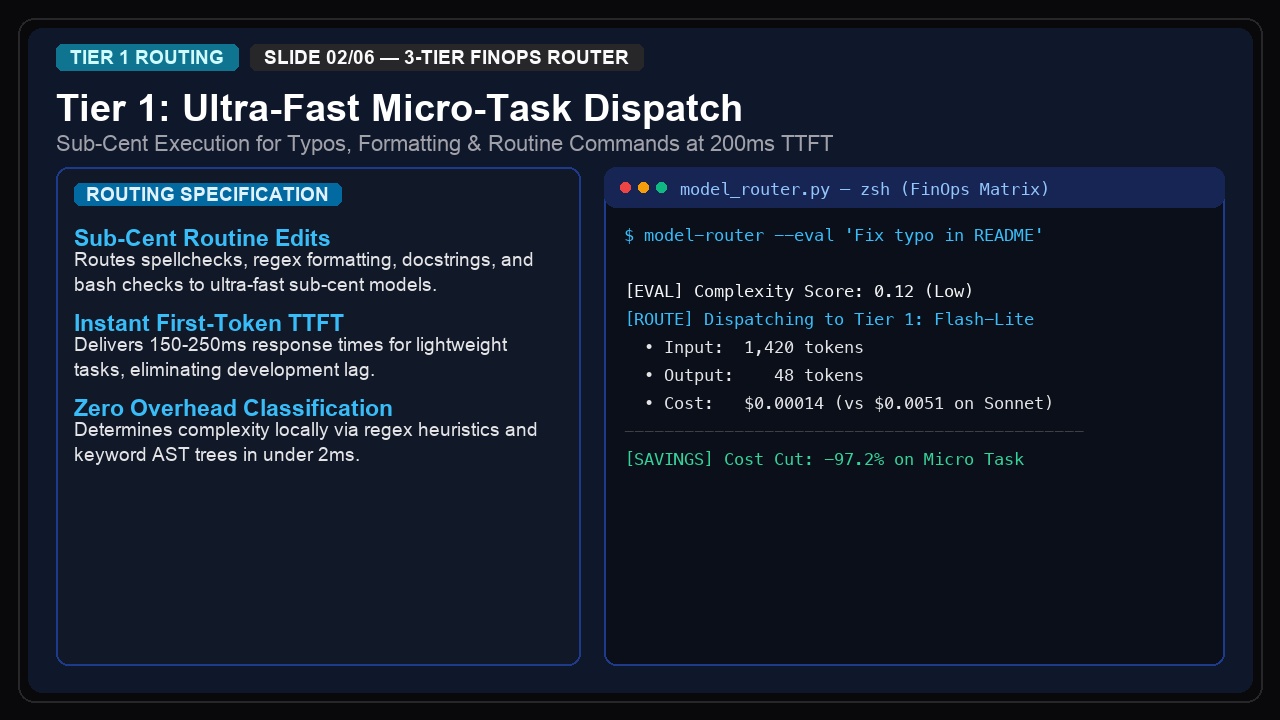Select the line "Delivers 150-250ms response times for lightweight"

[291, 345]
